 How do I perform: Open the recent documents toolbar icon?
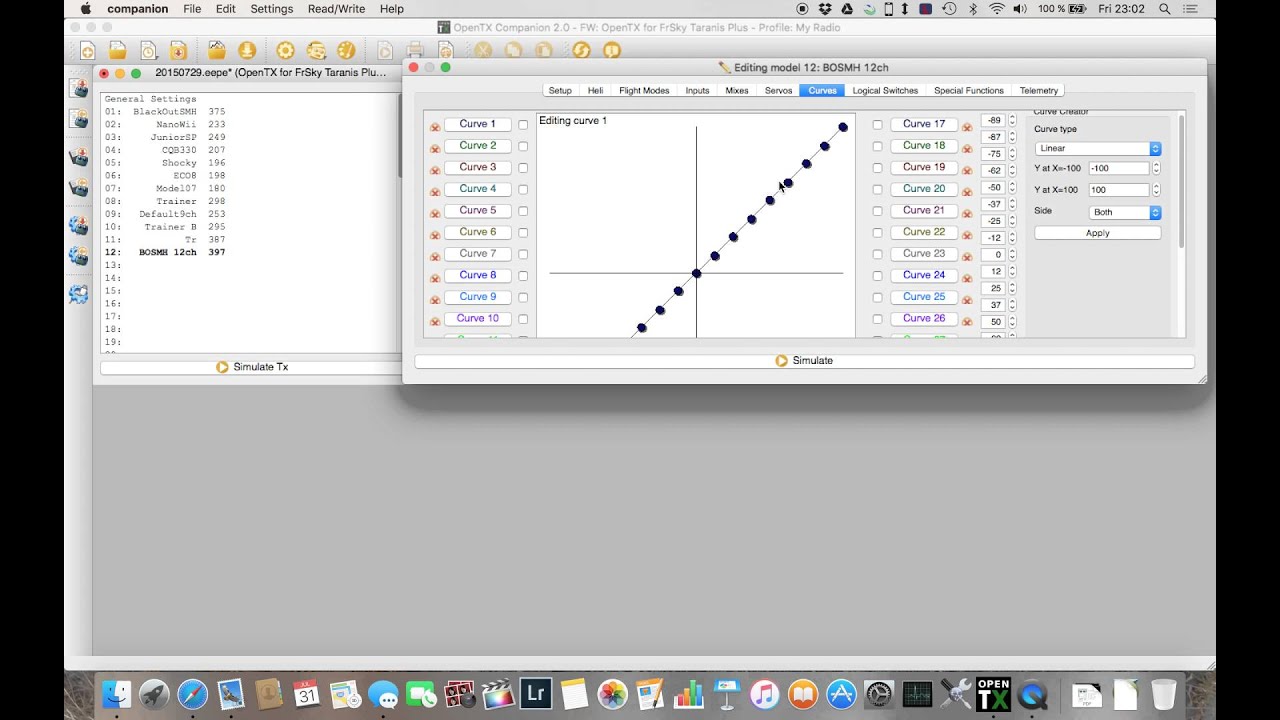pos(148,50)
